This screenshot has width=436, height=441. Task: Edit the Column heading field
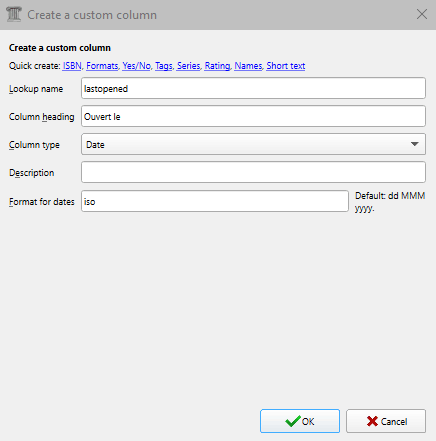pos(253,116)
